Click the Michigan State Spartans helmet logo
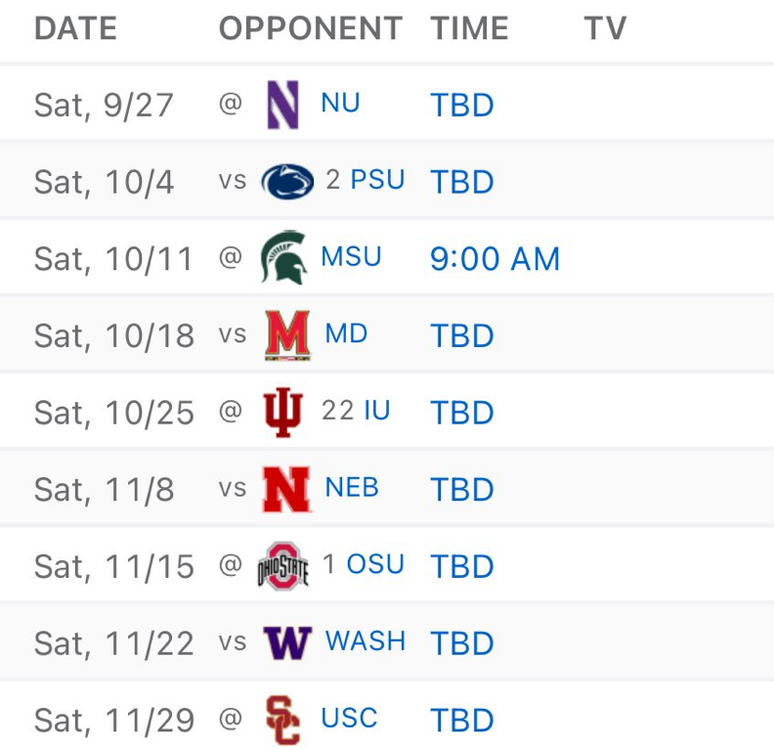Image resolution: width=774 pixels, height=750 pixels. pos(284,259)
